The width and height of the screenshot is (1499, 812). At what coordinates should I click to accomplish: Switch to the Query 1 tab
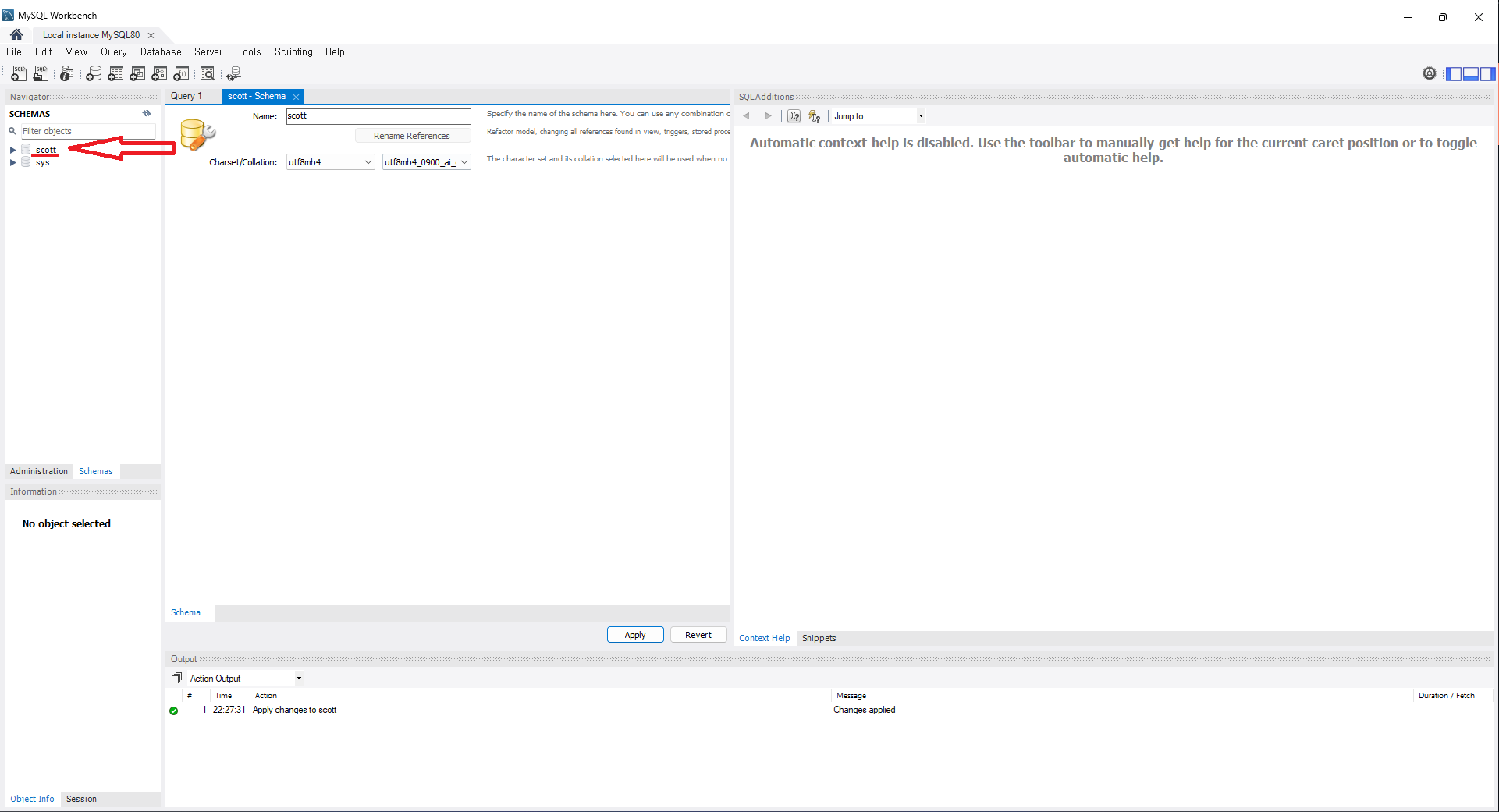[186, 96]
